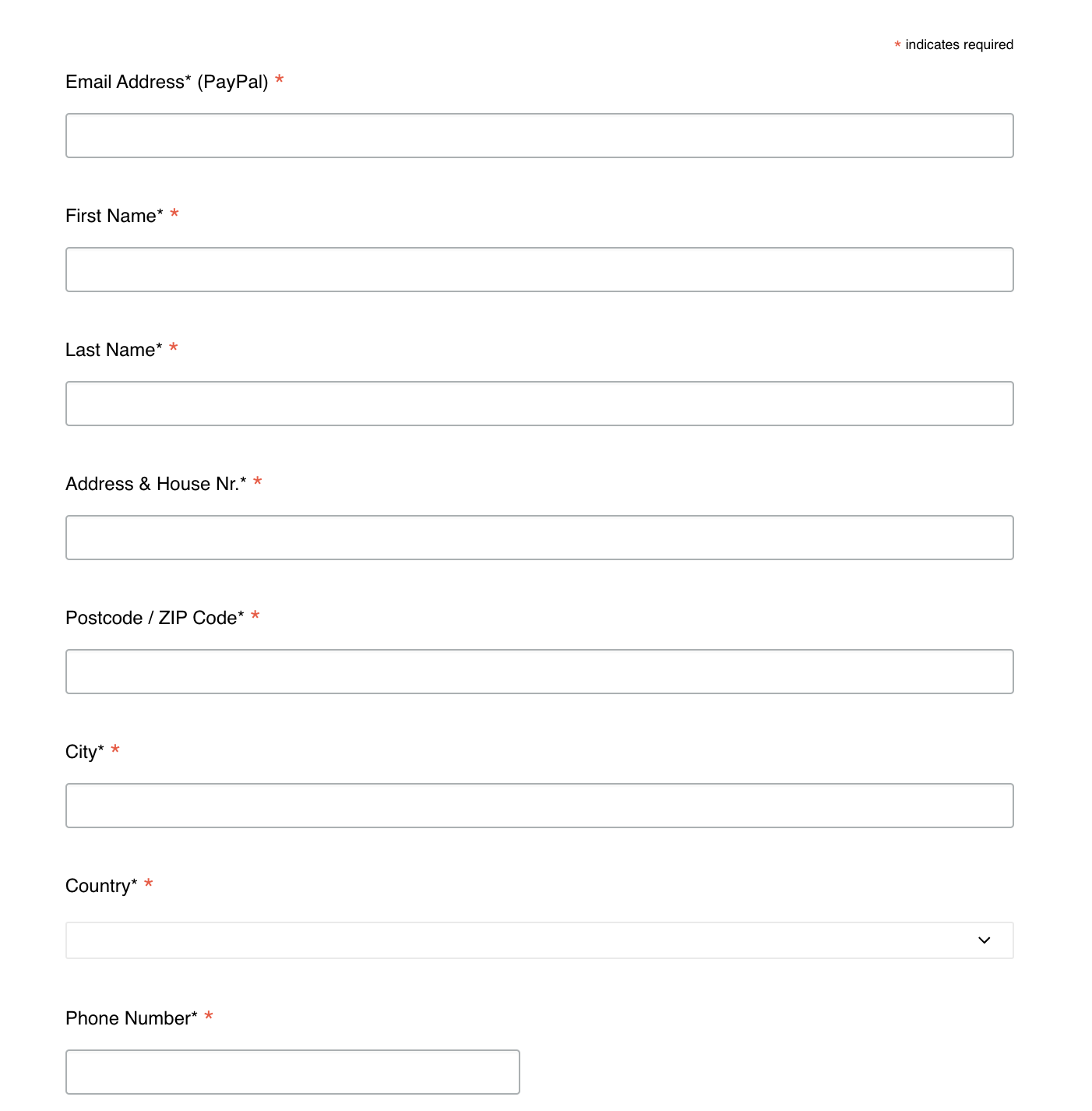Select the Phone Number input box
This screenshot has width=1092, height=1111.
292,1072
